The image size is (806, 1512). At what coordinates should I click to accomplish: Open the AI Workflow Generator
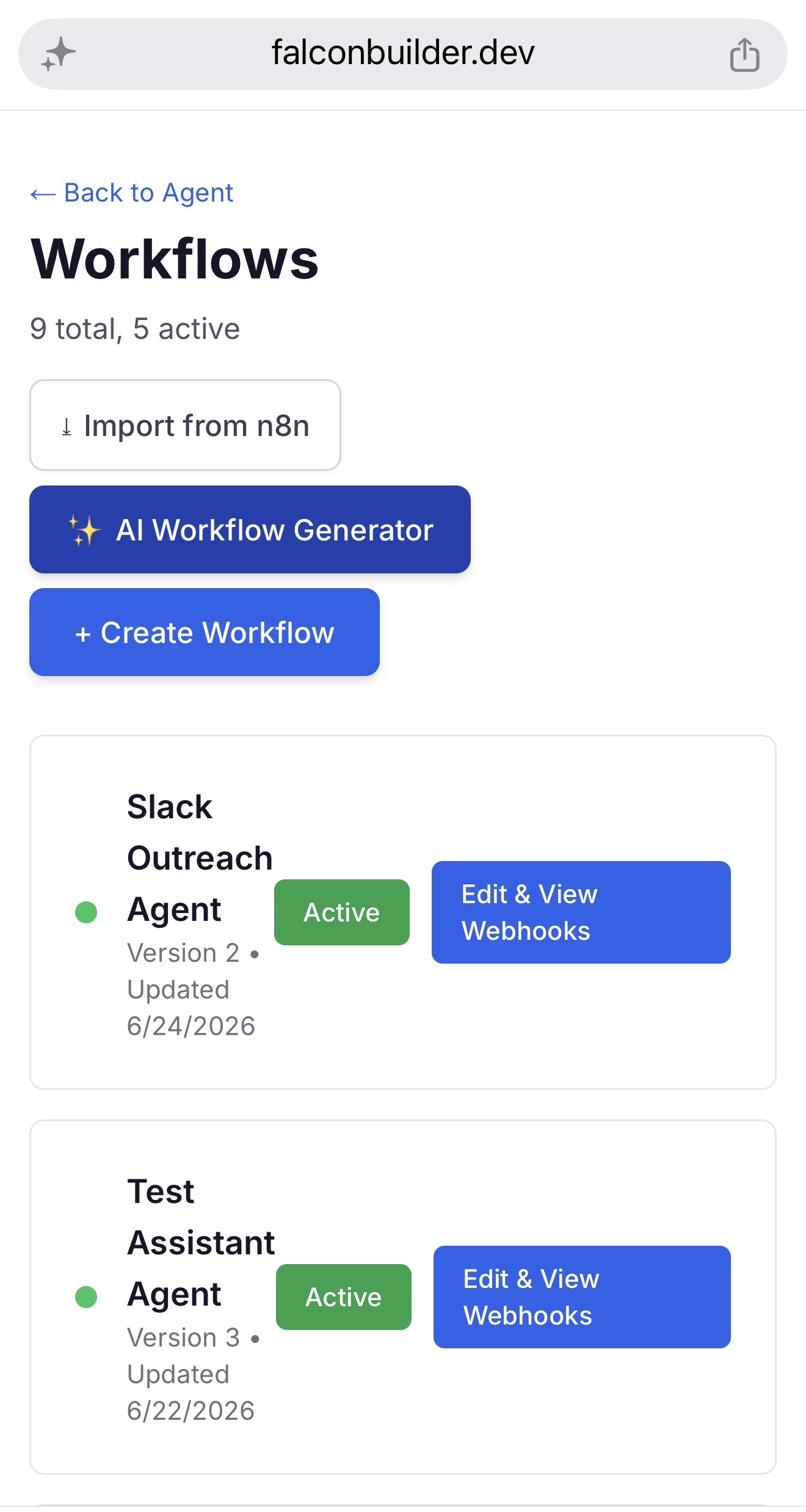tap(250, 529)
